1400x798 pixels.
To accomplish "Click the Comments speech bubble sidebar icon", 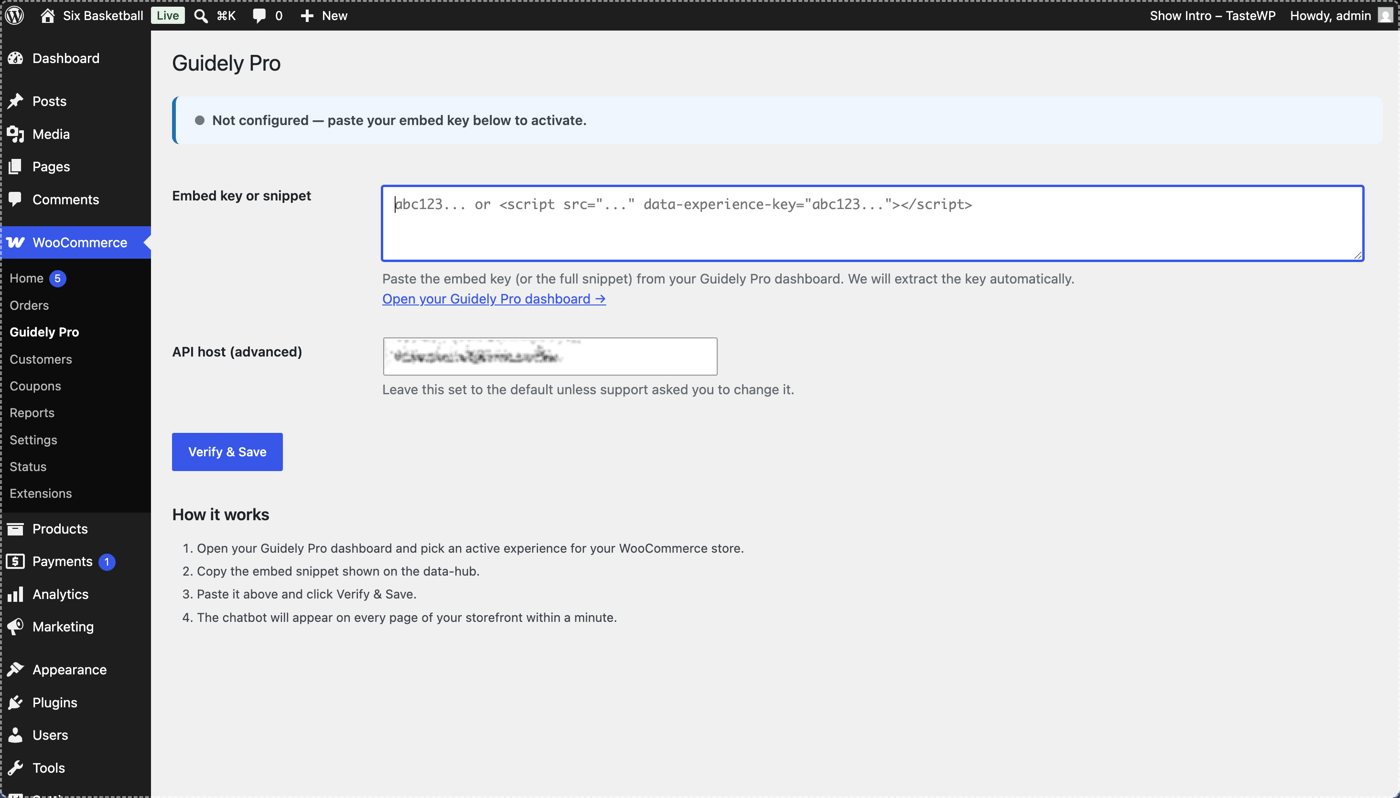I will click(x=16, y=199).
